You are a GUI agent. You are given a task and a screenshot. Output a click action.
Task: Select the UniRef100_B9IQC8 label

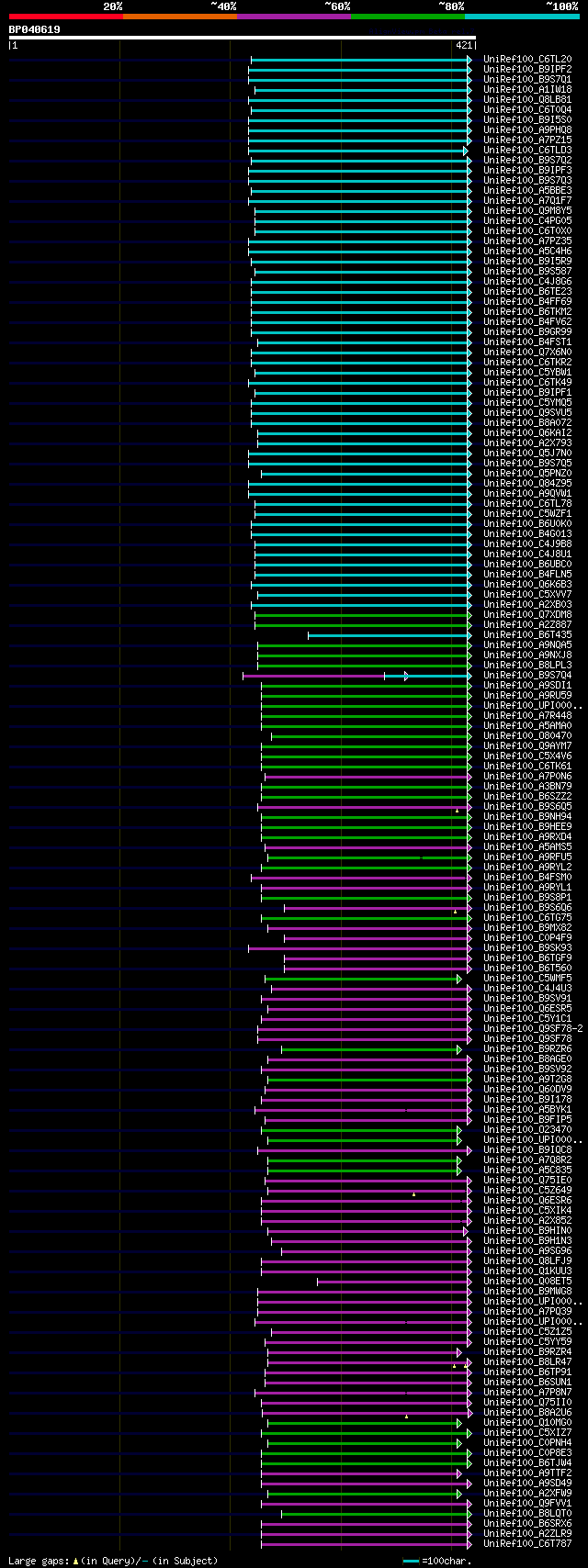tap(527, 1150)
